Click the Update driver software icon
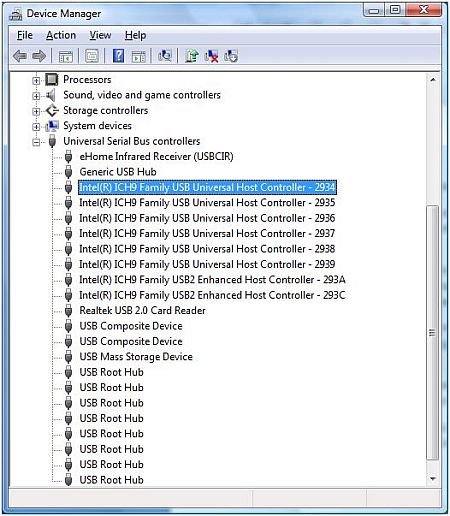This screenshot has width=450, height=516. pyautogui.click(x=192, y=56)
